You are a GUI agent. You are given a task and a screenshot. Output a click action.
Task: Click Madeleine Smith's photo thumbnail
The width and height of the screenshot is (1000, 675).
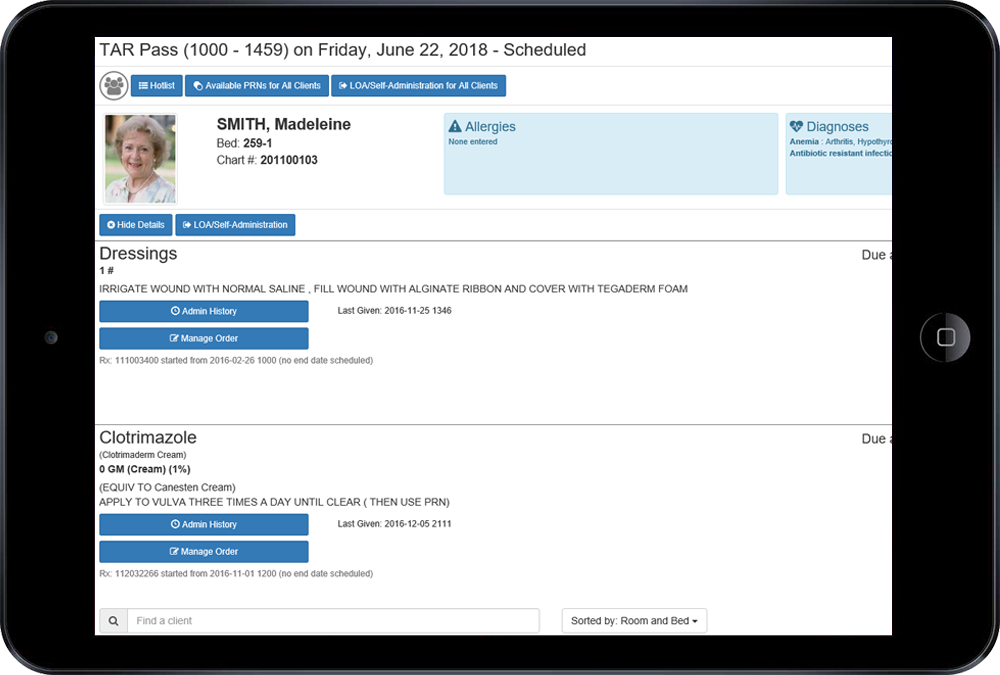[140, 159]
